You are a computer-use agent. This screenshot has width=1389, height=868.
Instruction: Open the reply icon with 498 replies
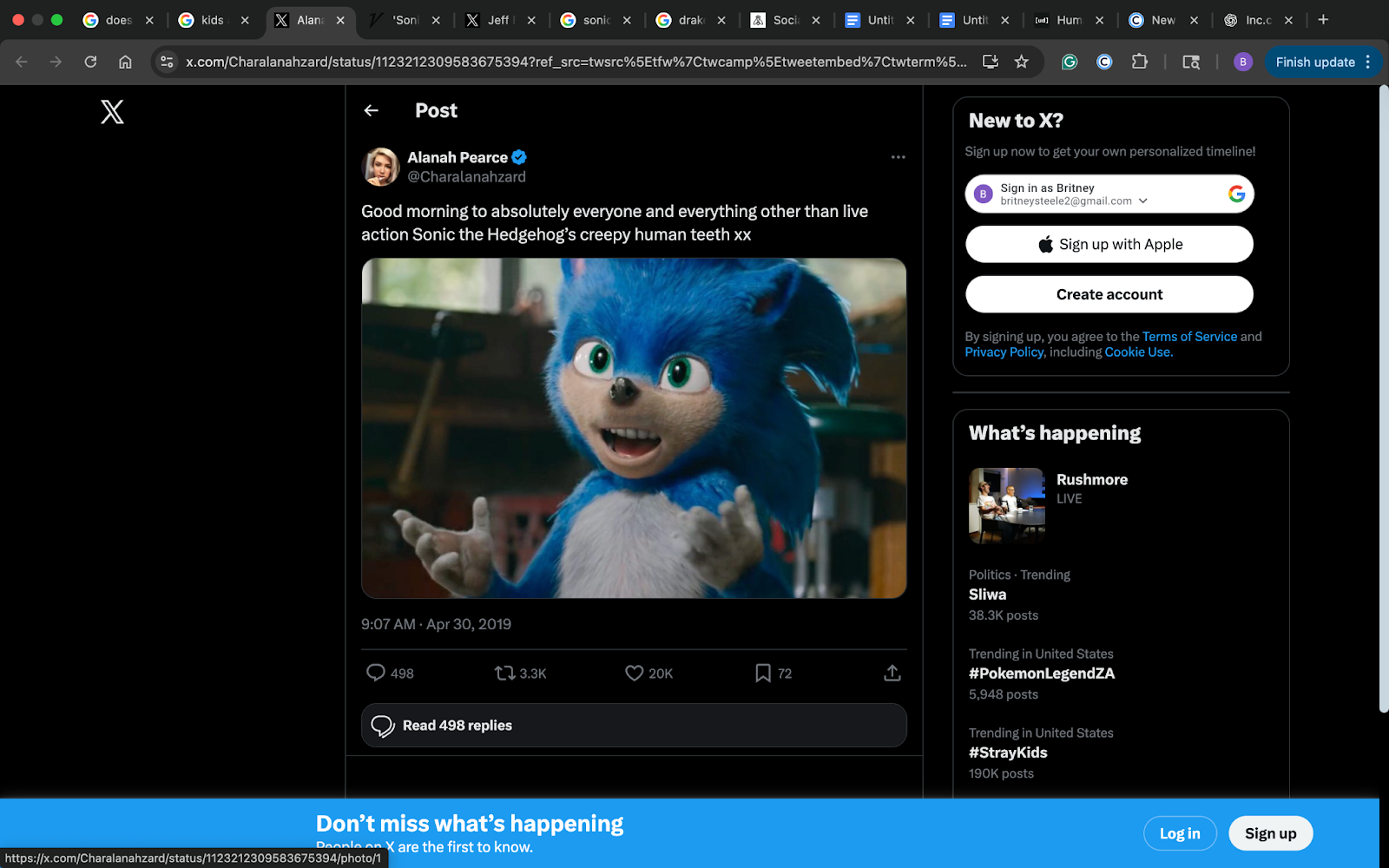376,673
